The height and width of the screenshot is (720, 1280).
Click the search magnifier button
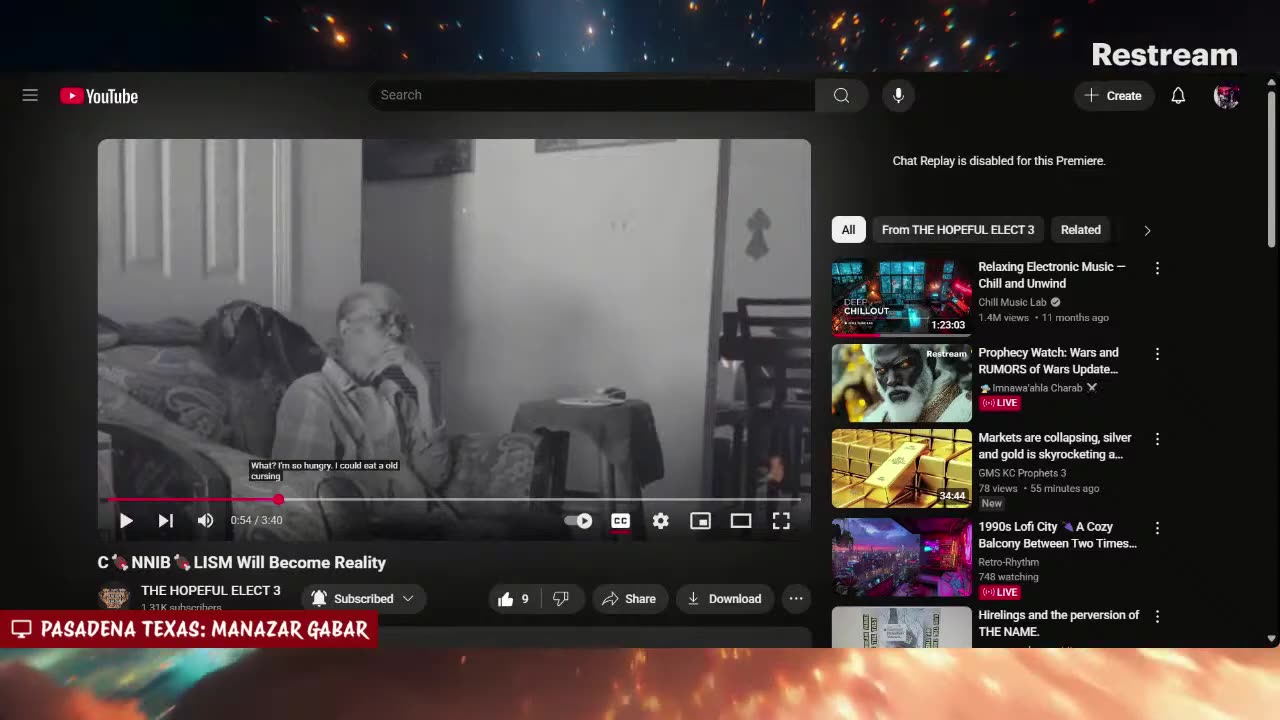(x=841, y=95)
